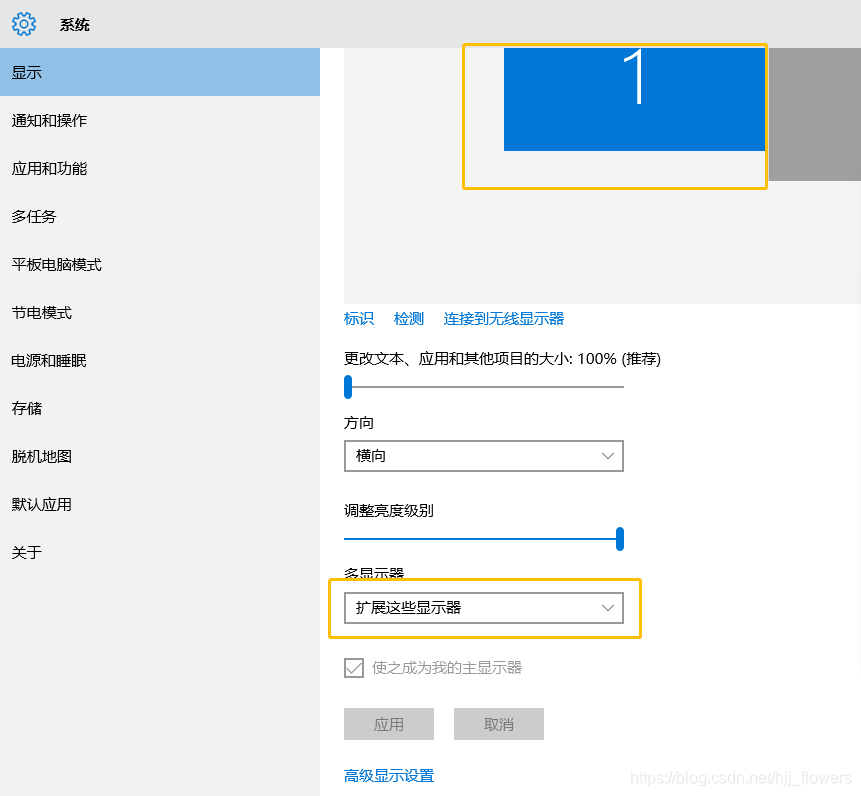Click the Settings gear icon
Viewport: 861px width, 796px height.
[24, 24]
